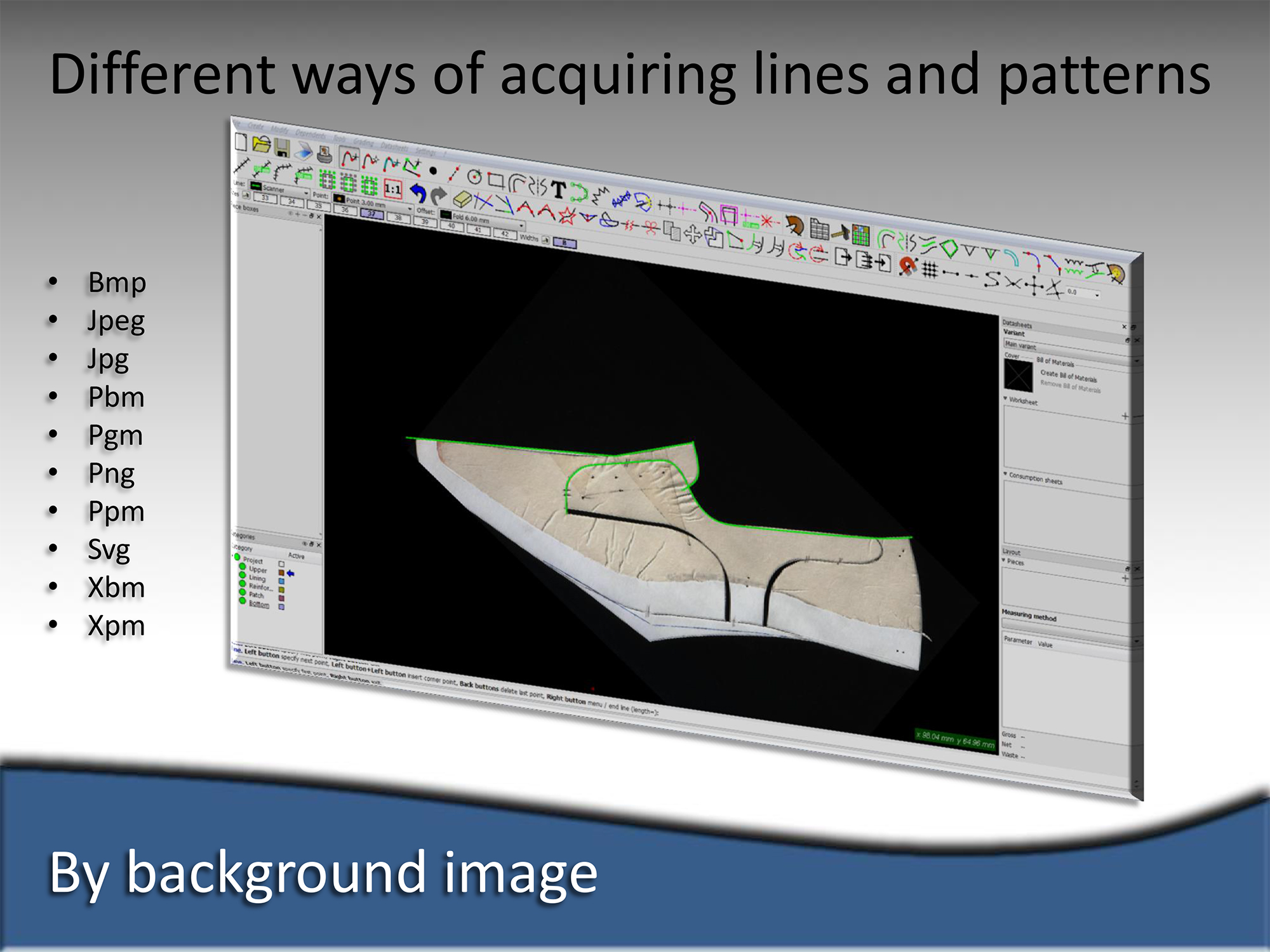Click the flatbed scanner icon
Screen dimensions: 1270x952
[304, 151]
